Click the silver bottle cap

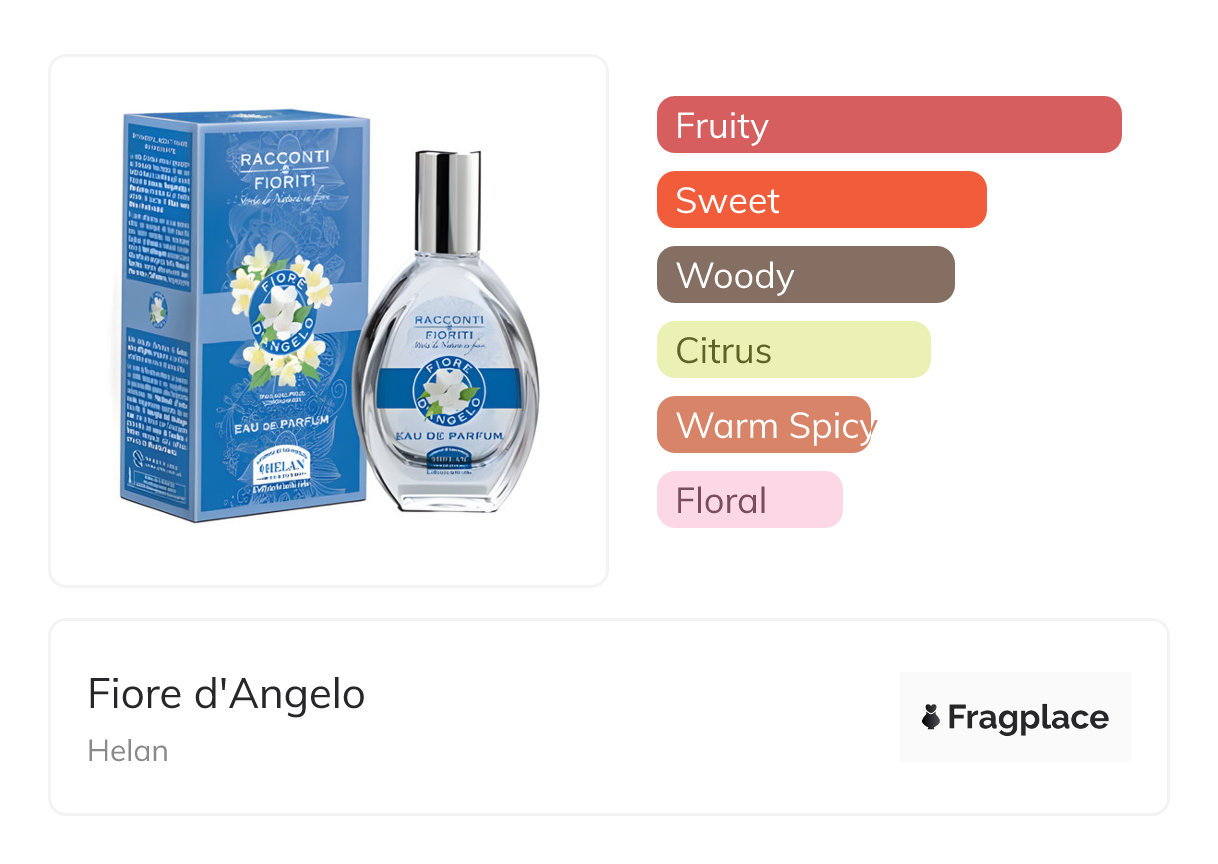point(448,202)
